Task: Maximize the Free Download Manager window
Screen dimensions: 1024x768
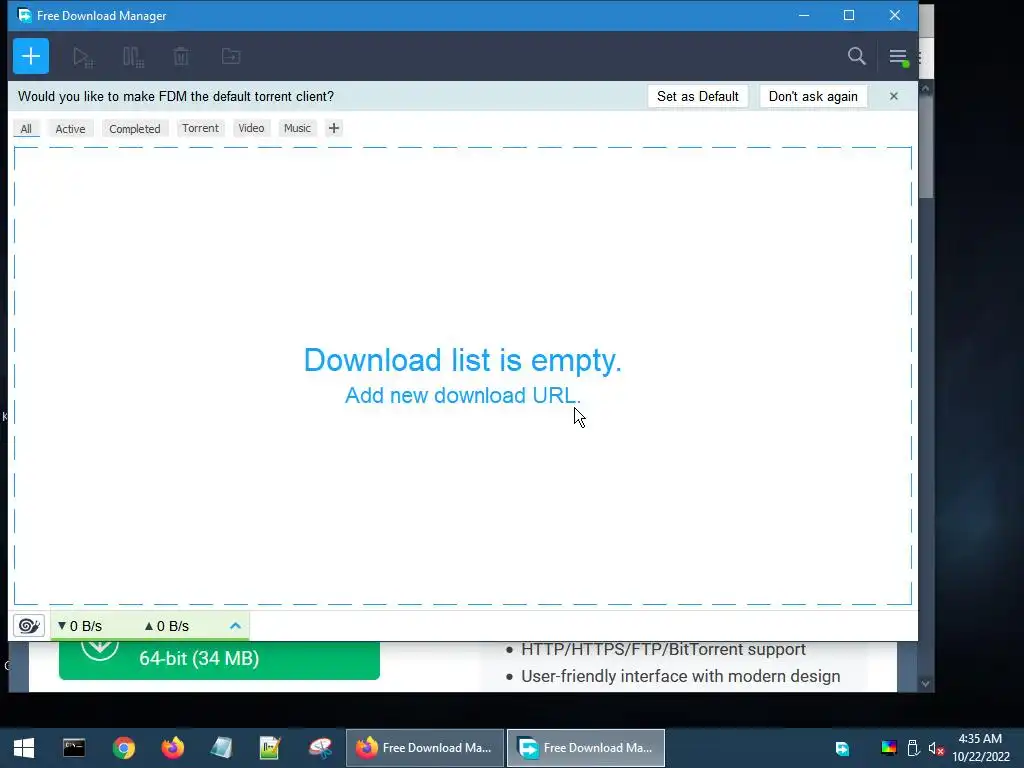Action: click(849, 15)
